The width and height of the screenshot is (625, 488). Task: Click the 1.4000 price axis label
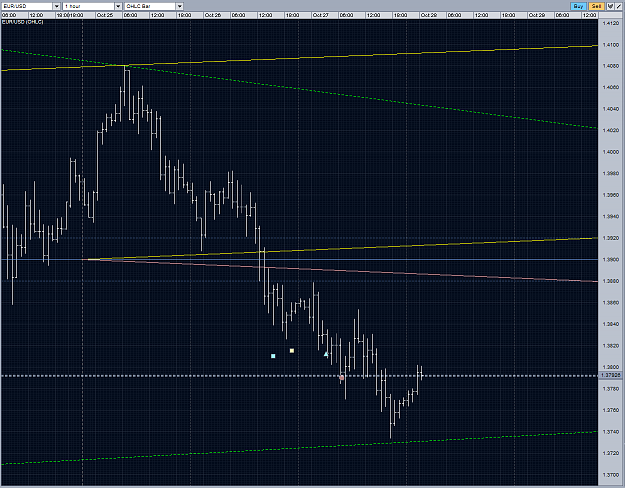point(611,152)
